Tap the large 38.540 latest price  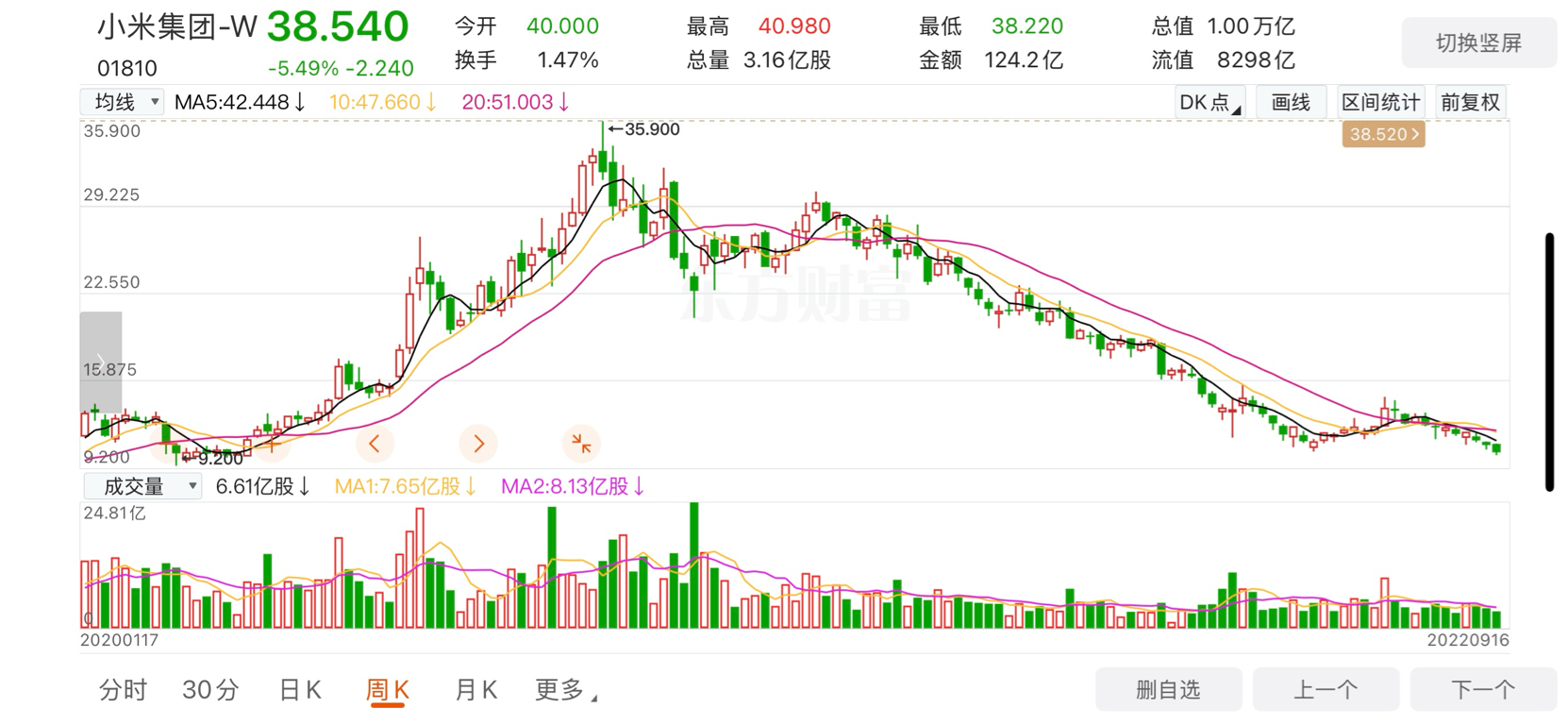[x=338, y=26]
